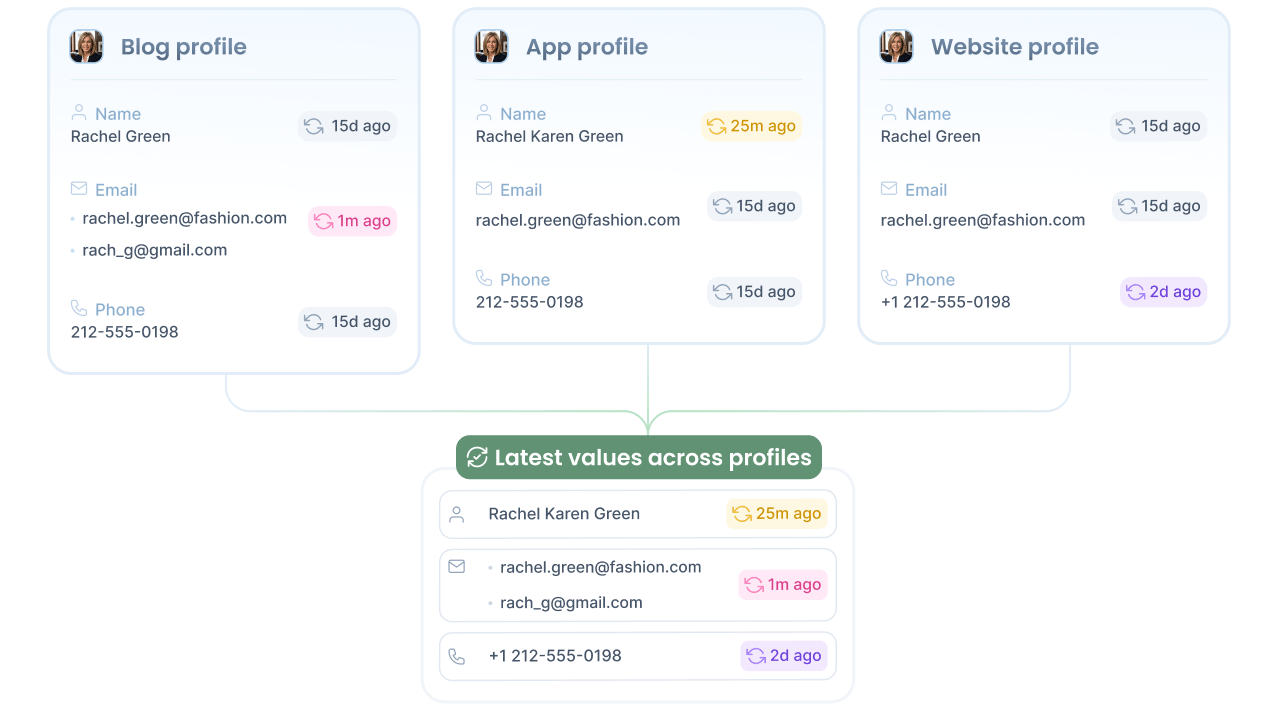Click the yellow 25m ago badge in App profile
1276x712 pixels.
point(751,126)
